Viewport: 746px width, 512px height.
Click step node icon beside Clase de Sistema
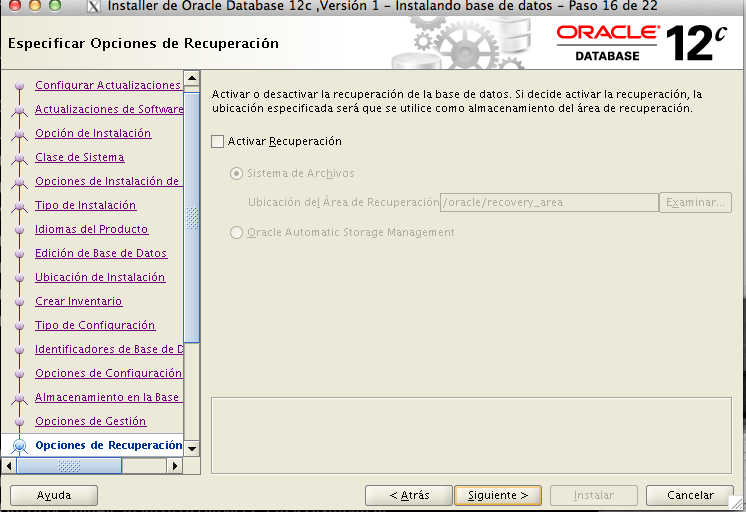[20, 158]
